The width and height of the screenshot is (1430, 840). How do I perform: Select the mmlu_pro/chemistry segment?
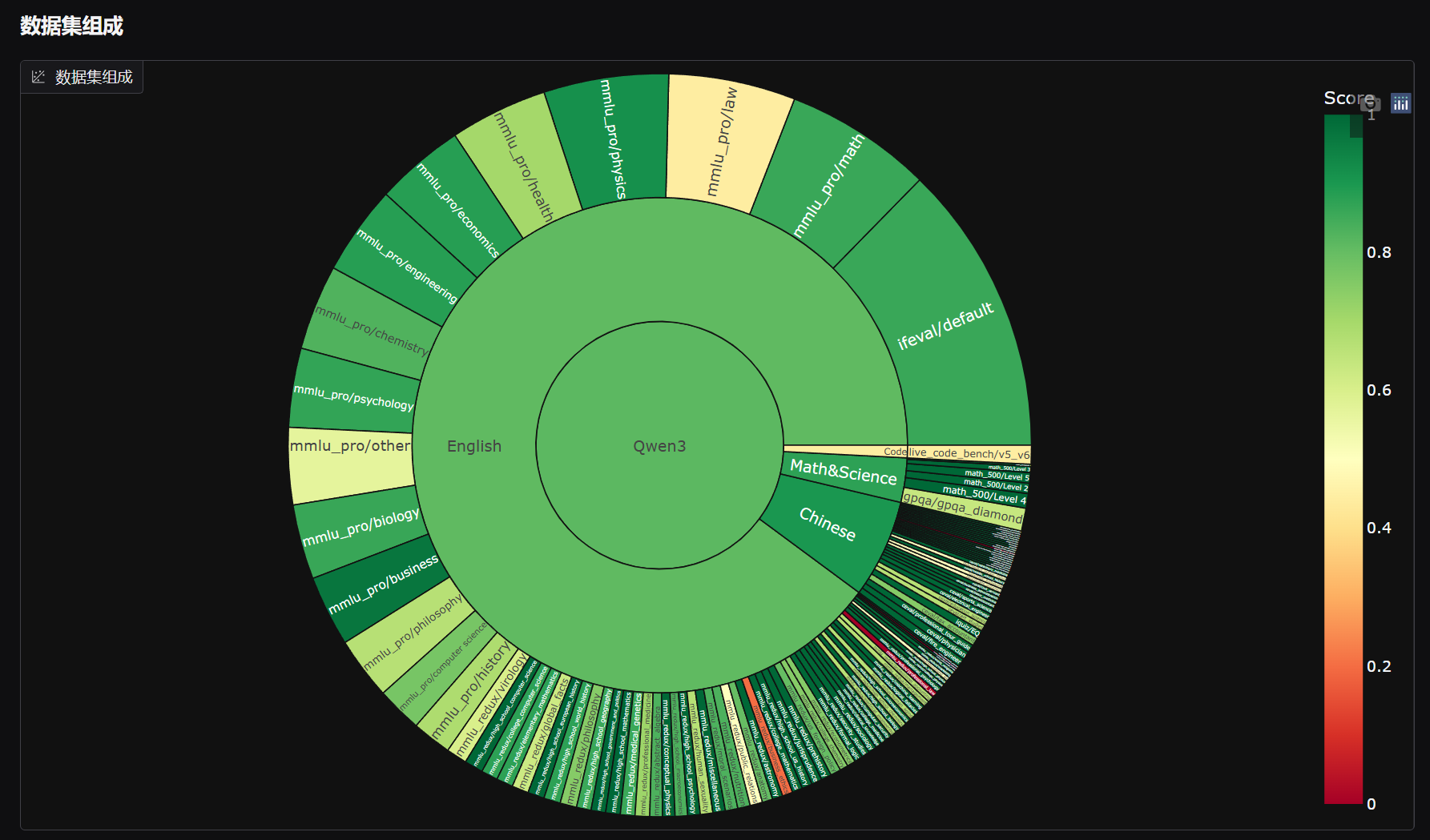pos(372,330)
